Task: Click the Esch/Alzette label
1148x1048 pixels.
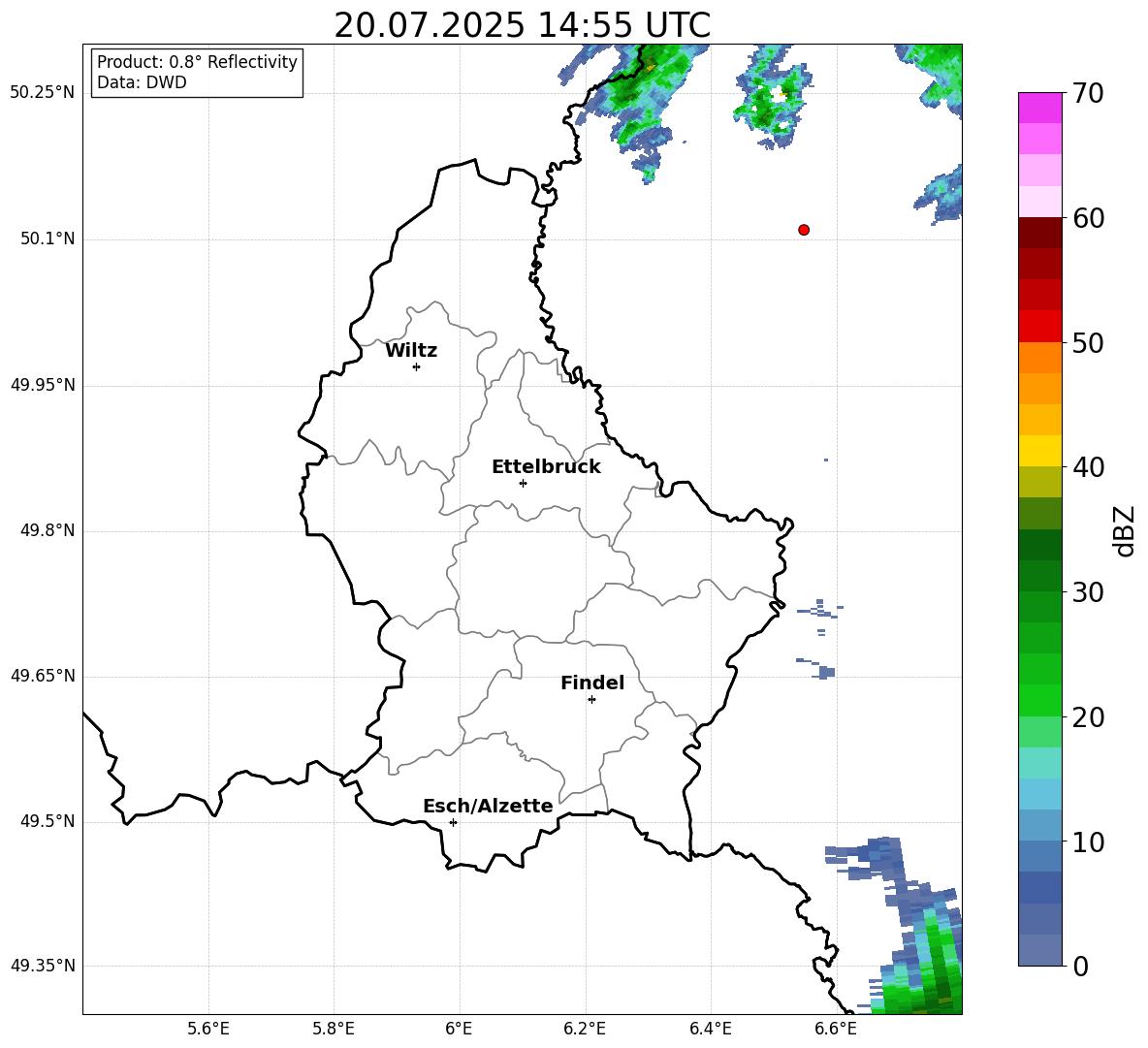Action: [488, 806]
